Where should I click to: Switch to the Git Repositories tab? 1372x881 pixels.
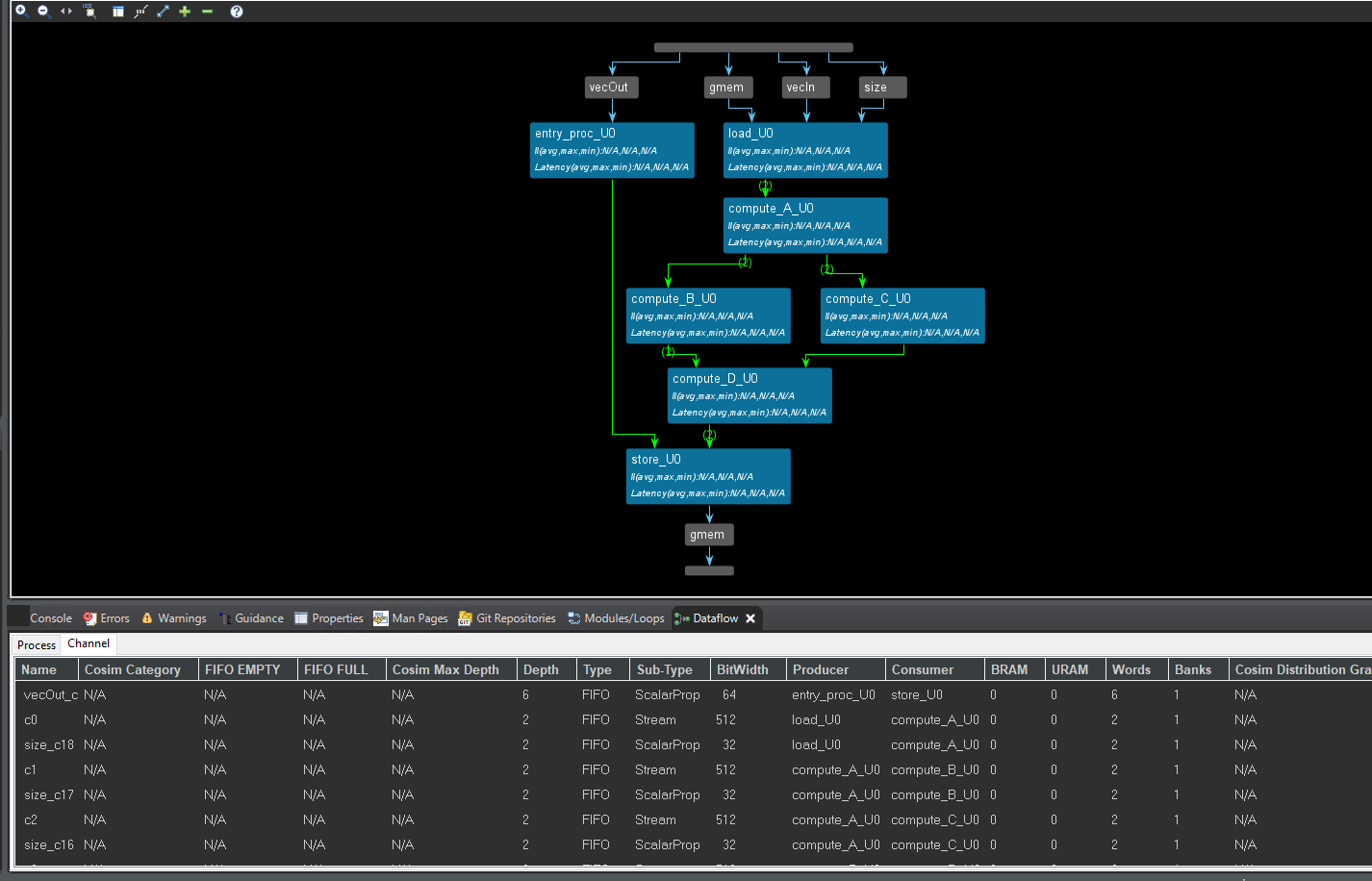507,618
